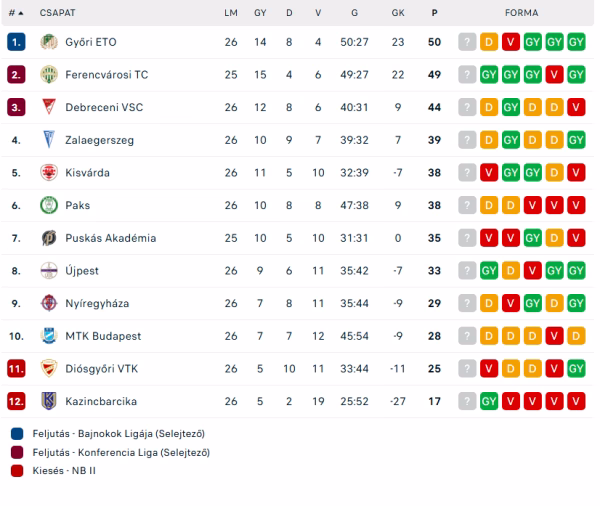This screenshot has height=506, width=600.
Task: Click the FORMA column header
Action: (521, 13)
